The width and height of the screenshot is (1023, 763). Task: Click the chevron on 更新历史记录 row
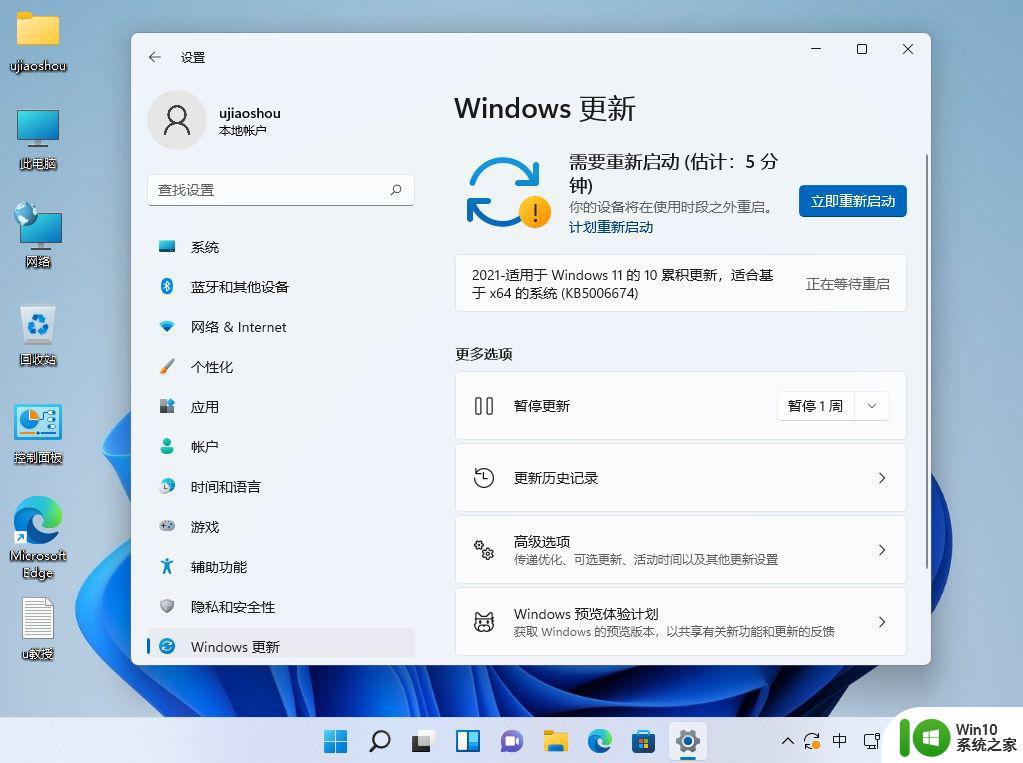tap(881, 478)
